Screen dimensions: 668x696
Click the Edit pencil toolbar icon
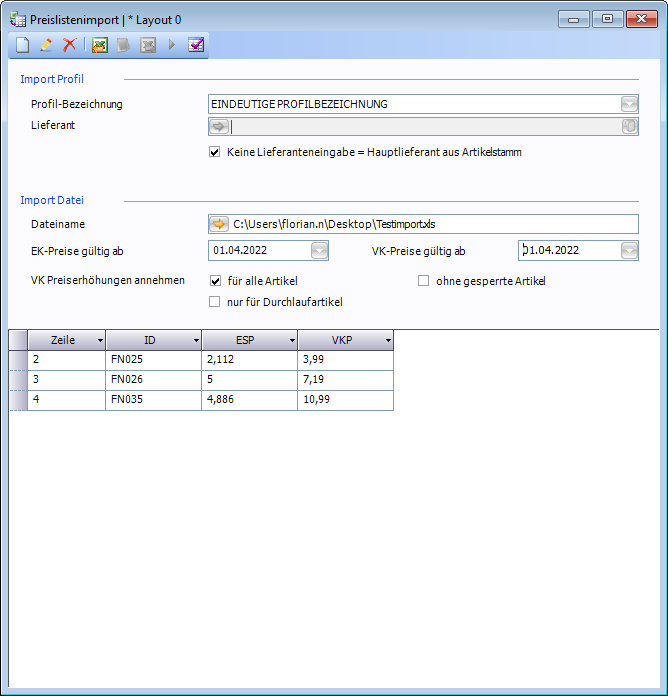[x=46, y=45]
